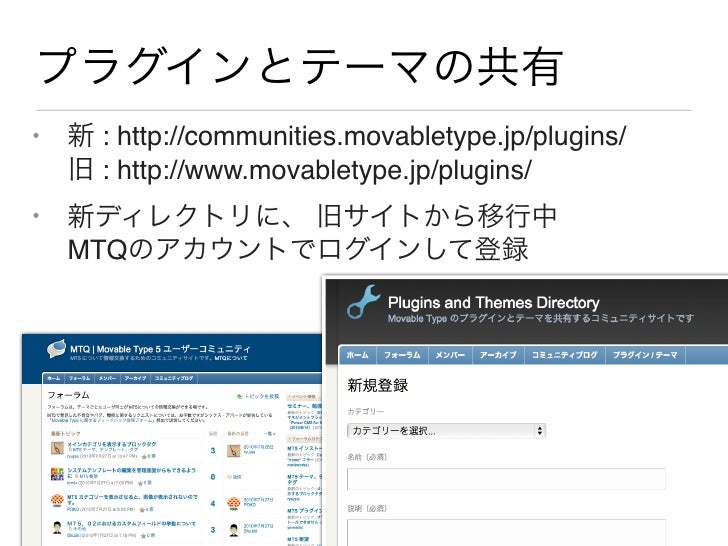
Task: Open the カテゴリーを選択 dropdown
Action: pyautogui.click(x=446, y=430)
